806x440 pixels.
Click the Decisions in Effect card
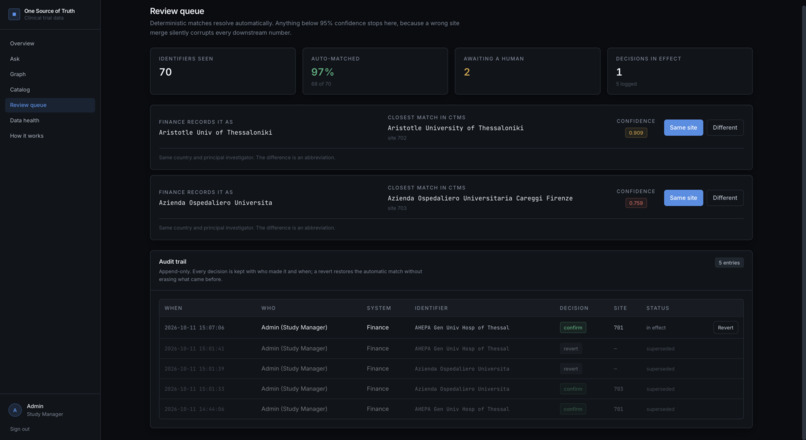coord(680,71)
